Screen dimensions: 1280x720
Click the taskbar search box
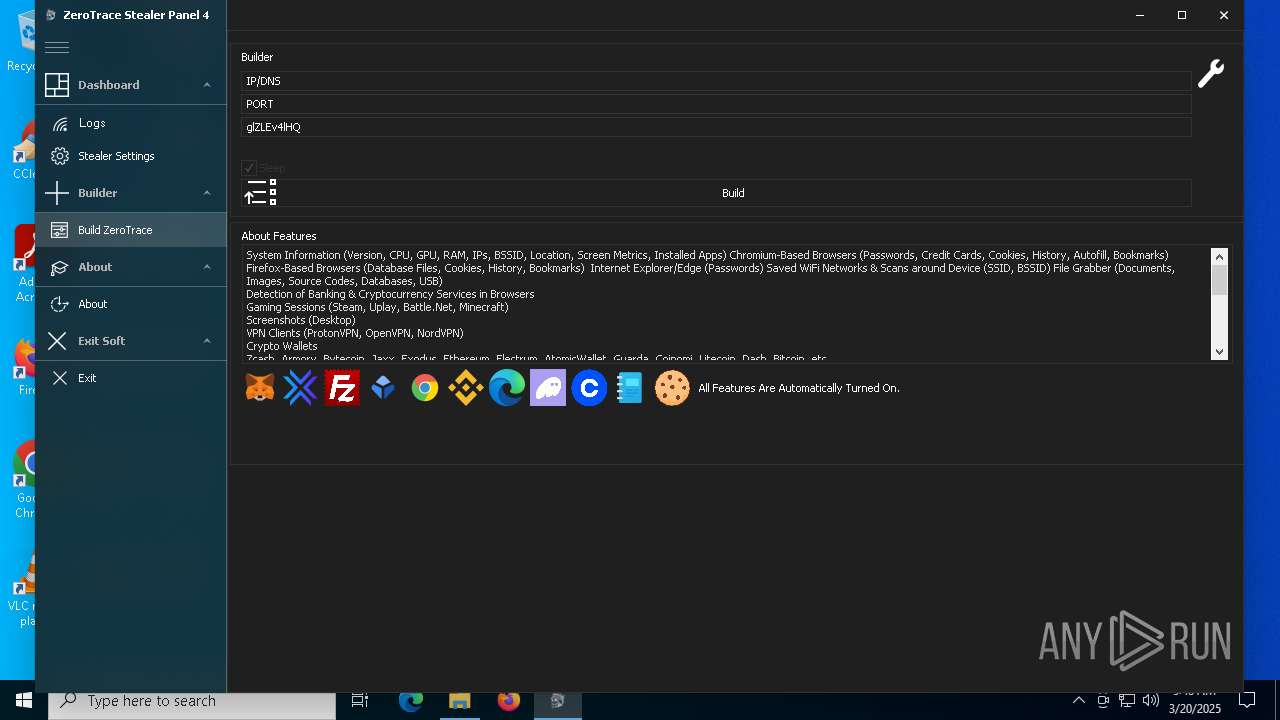click(192, 701)
